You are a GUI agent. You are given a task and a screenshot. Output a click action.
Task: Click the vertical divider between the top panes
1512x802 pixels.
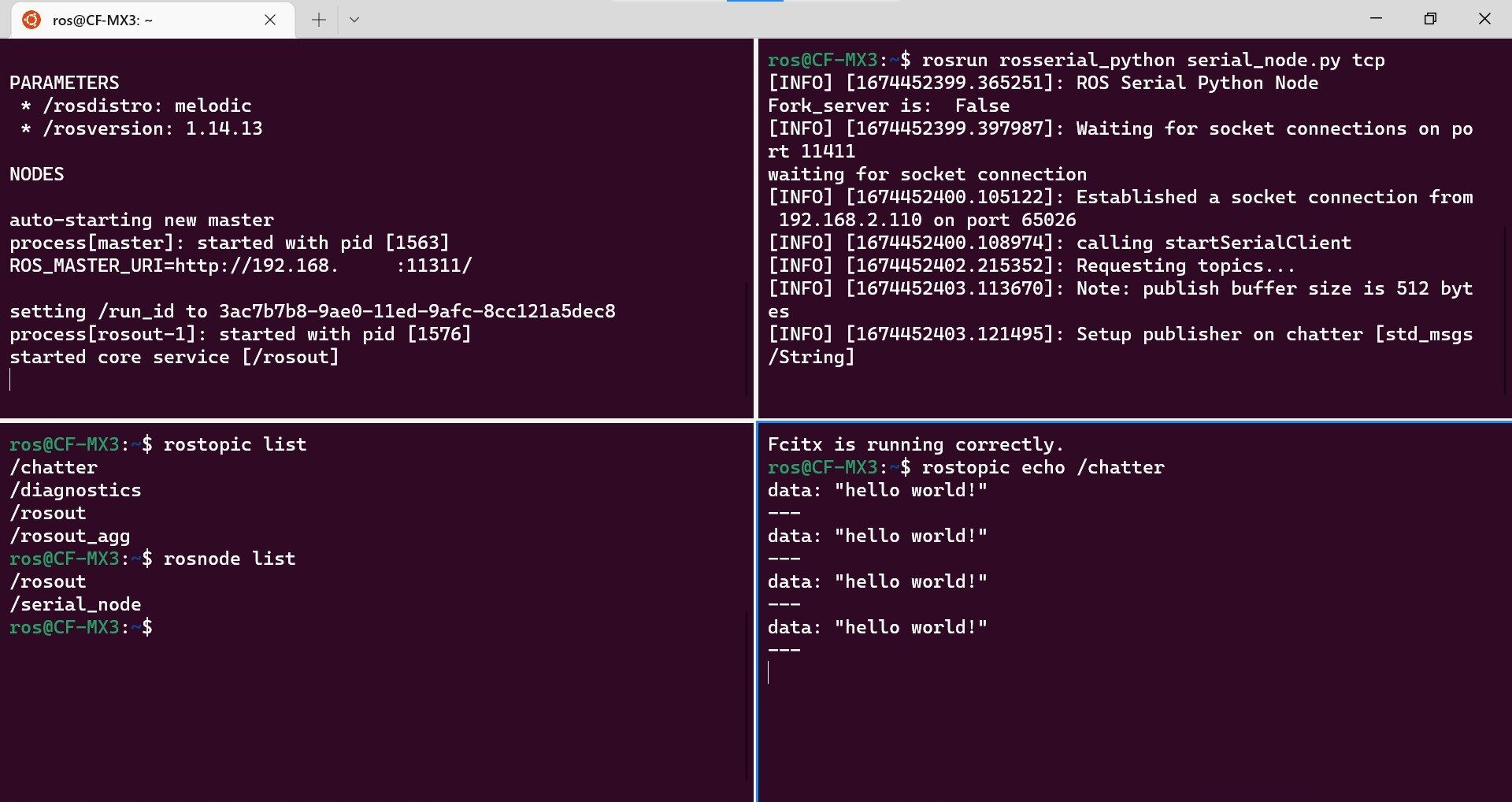point(756,228)
